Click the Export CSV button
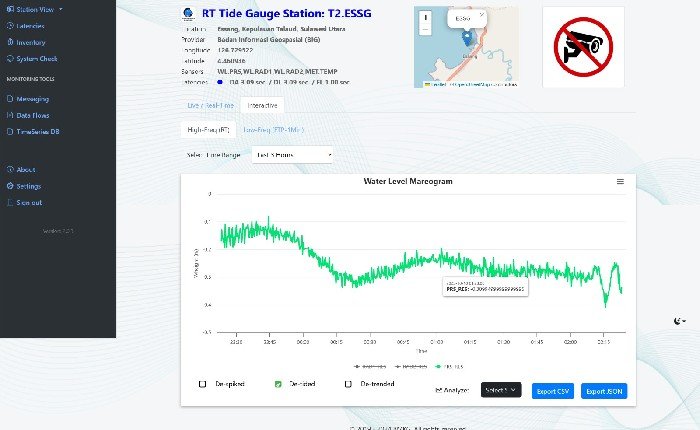 552,390
